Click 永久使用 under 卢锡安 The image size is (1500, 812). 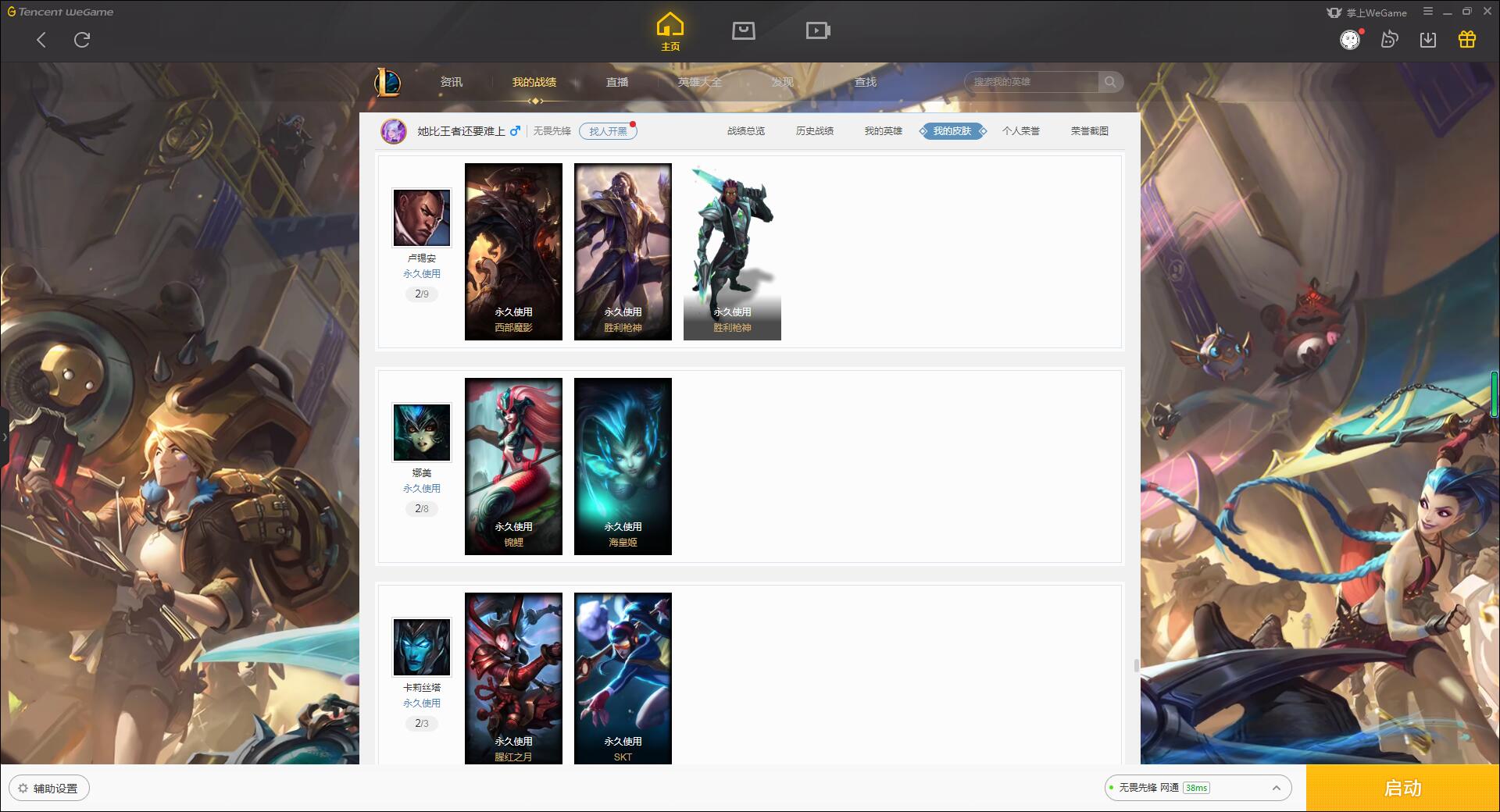(x=422, y=274)
